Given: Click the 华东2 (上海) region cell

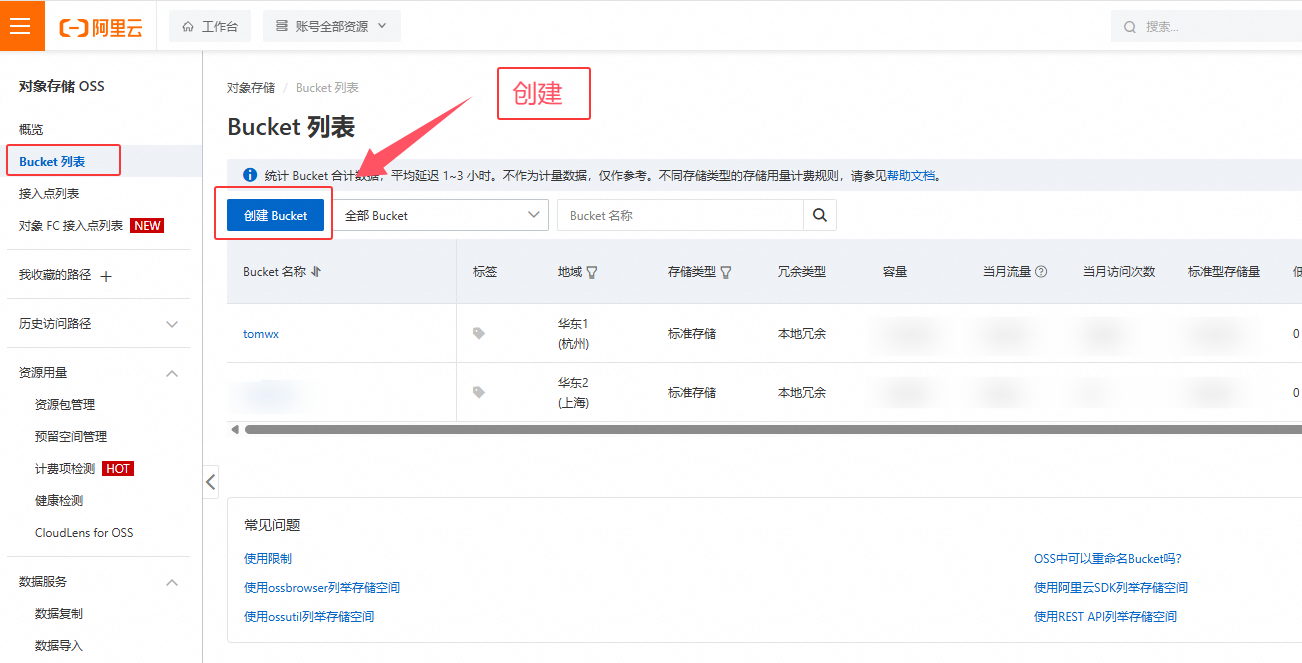Looking at the screenshot, I should [574, 393].
